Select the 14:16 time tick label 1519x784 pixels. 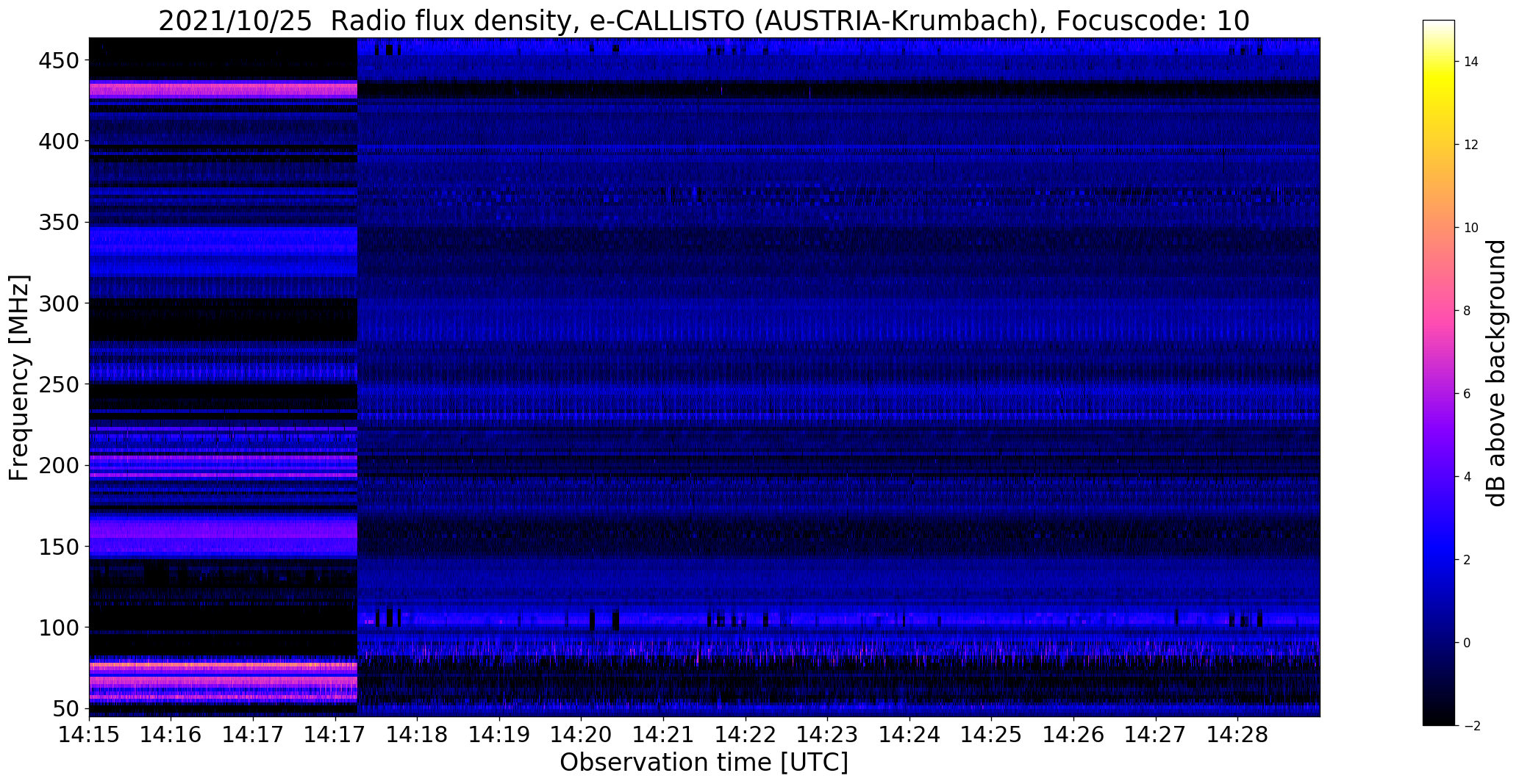tap(171, 735)
